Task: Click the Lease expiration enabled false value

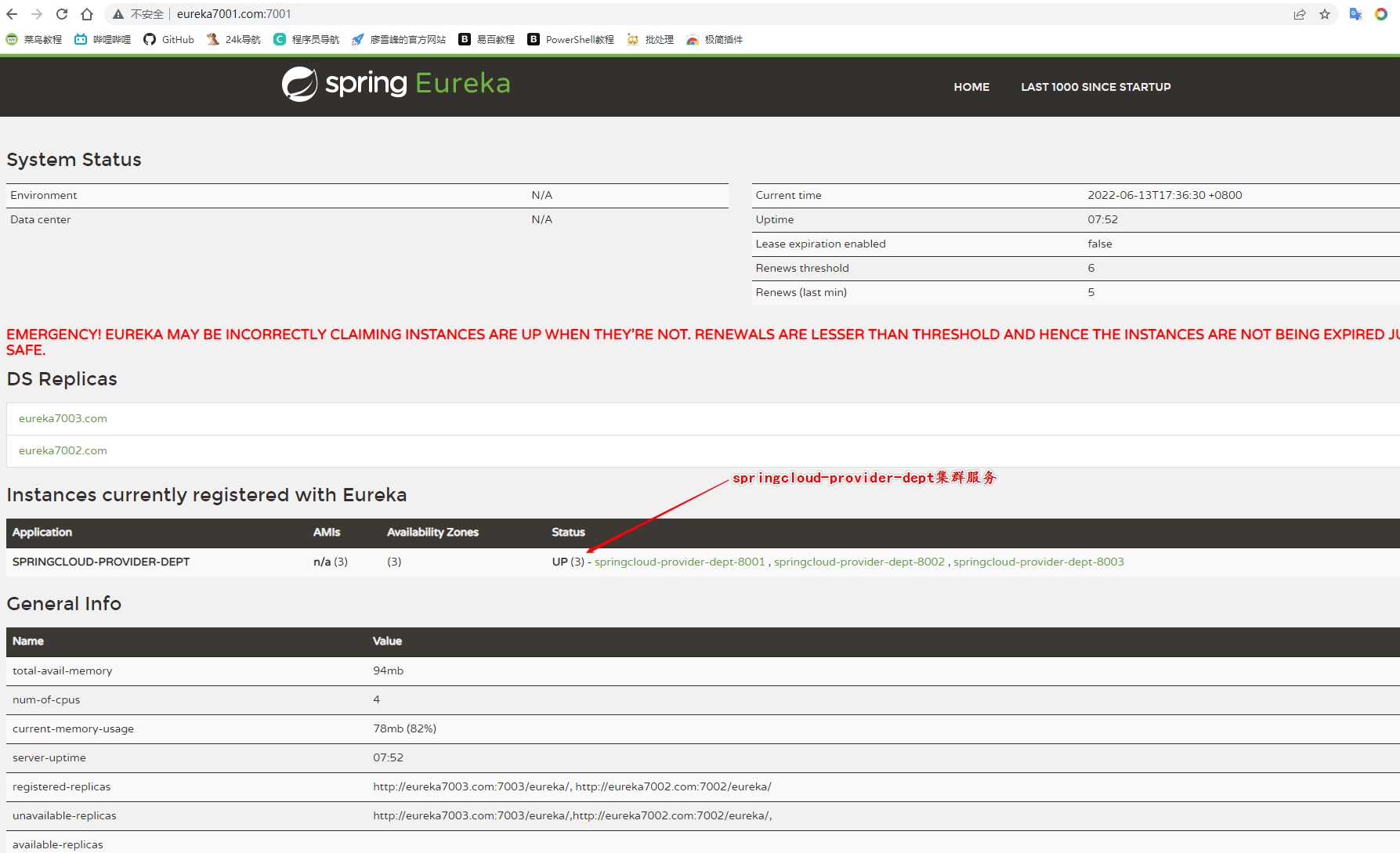Action: click(x=1099, y=244)
